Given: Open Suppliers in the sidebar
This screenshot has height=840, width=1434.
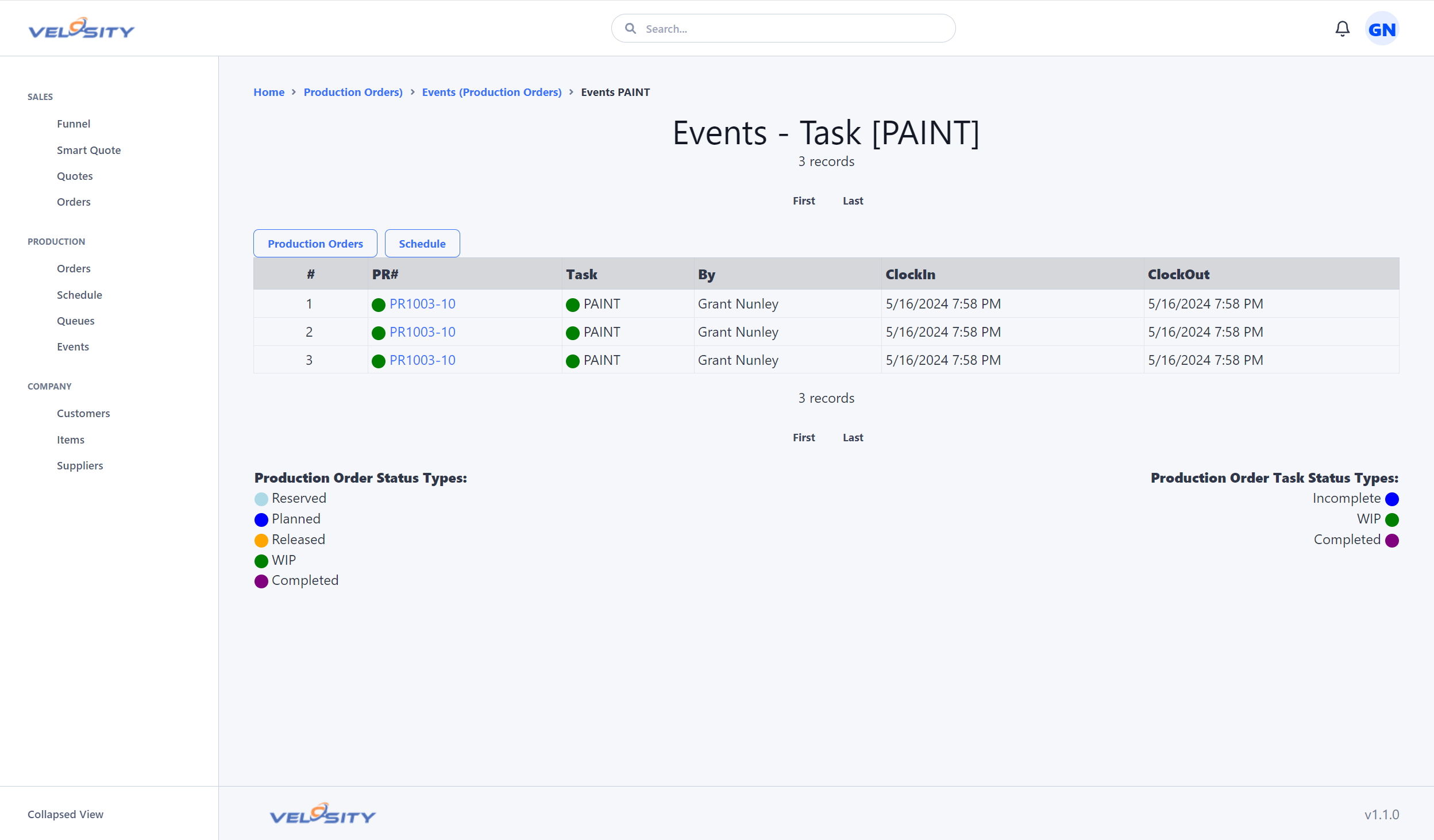Looking at the screenshot, I should pos(80,465).
